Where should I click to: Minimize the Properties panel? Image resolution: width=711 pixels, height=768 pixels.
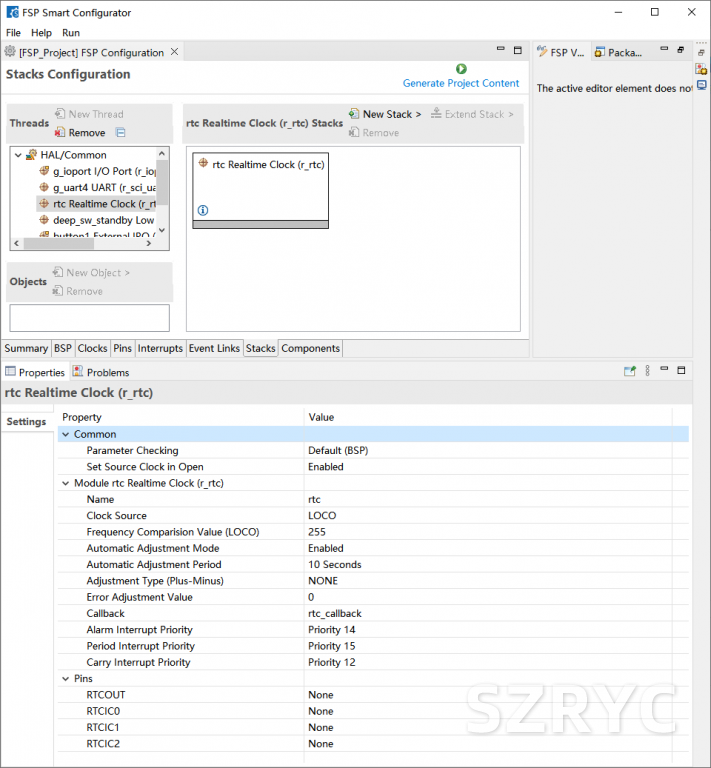pyautogui.click(x=664, y=371)
